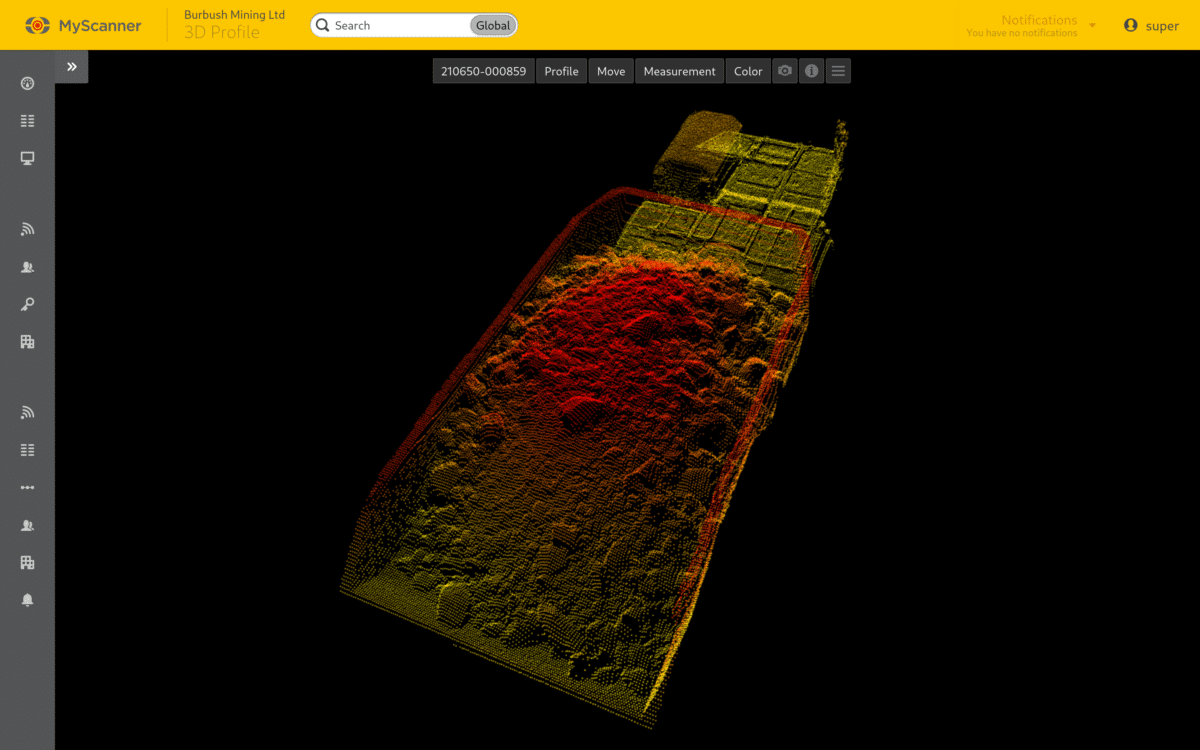The width and height of the screenshot is (1200, 750).
Task: Expand the collapsed sidebar with the chevron
Action: point(71,67)
